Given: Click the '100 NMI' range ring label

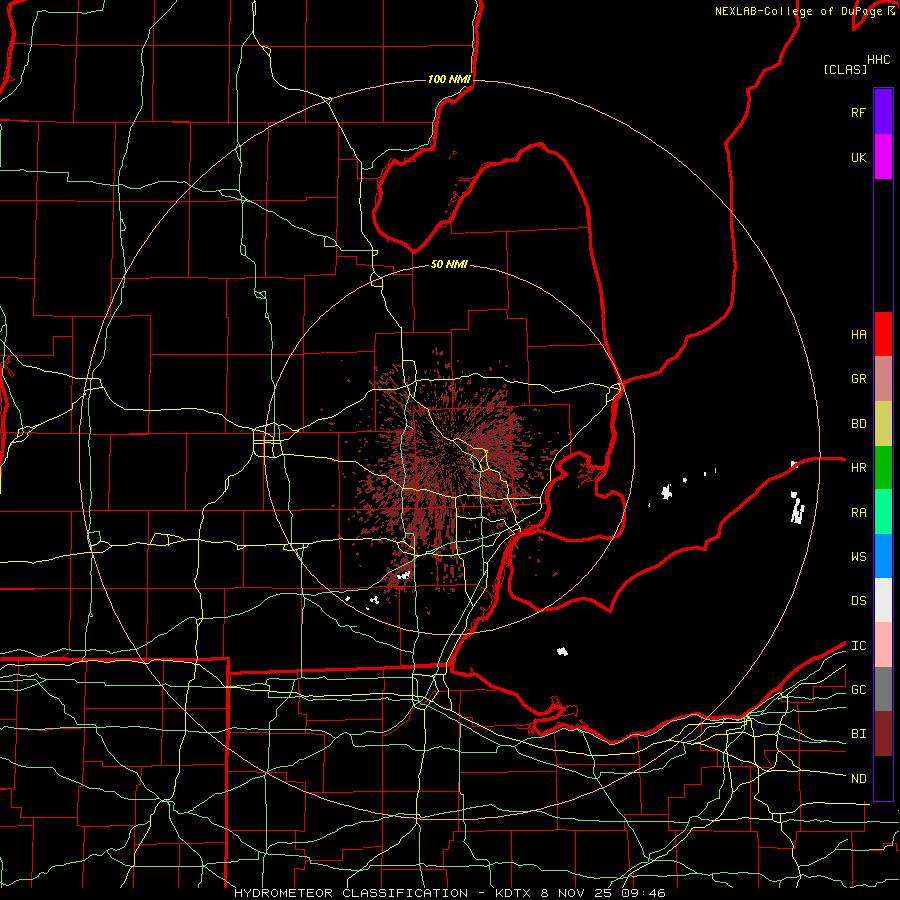Looking at the screenshot, I should coord(449,79).
